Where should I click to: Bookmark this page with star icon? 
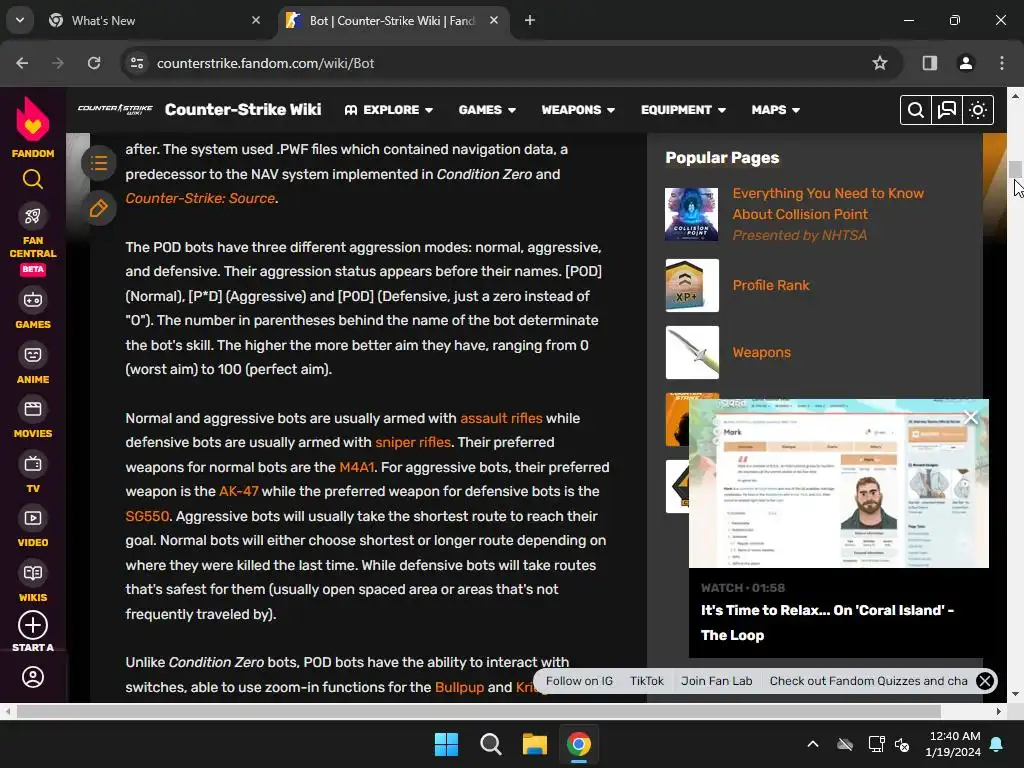pos(880,63)
